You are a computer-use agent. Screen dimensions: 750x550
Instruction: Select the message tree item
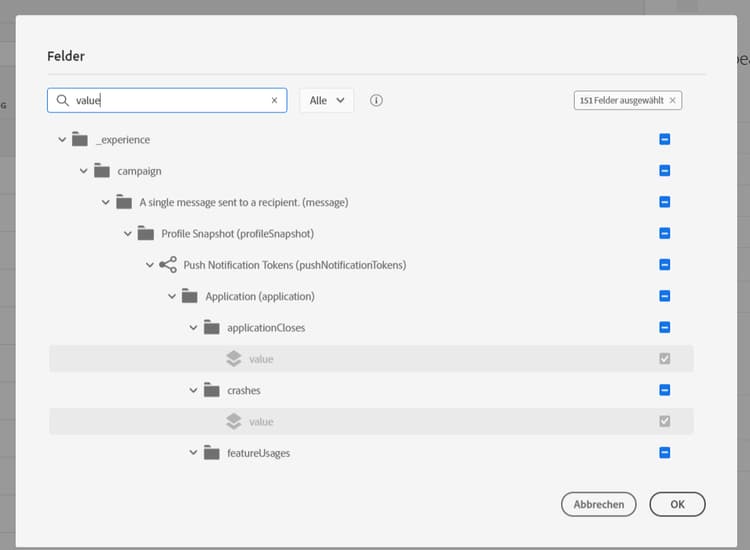click(243, 202)
